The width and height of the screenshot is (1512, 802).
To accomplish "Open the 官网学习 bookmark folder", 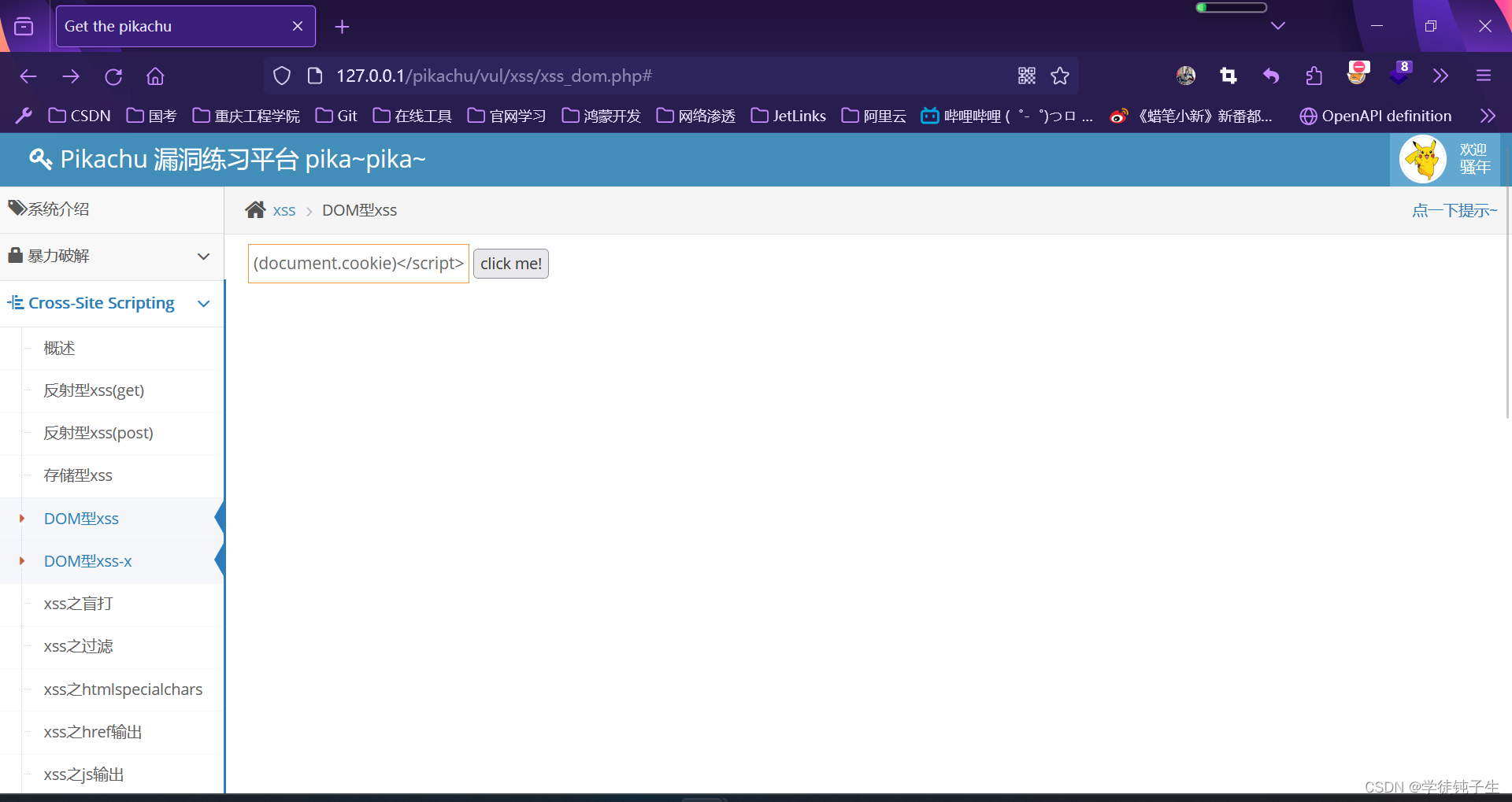I will tap(506, 116).
